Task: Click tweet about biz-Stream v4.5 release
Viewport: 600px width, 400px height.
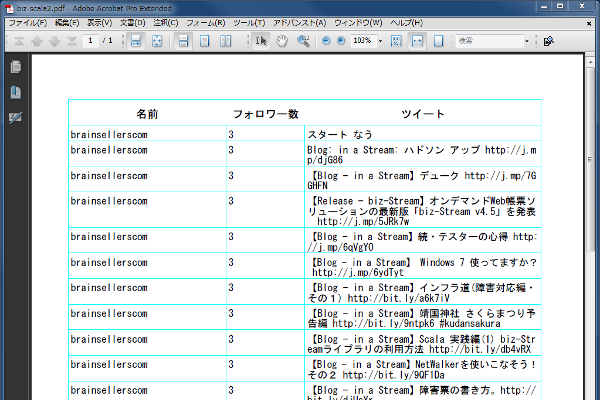Action: (422, 211)
